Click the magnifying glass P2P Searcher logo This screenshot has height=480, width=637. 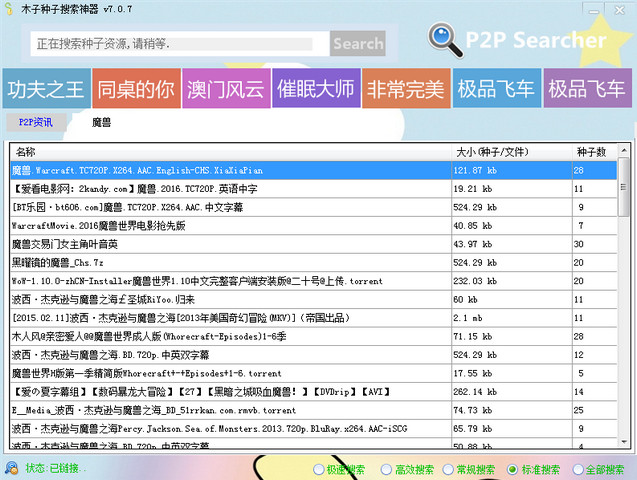click(x=445, y=40)
